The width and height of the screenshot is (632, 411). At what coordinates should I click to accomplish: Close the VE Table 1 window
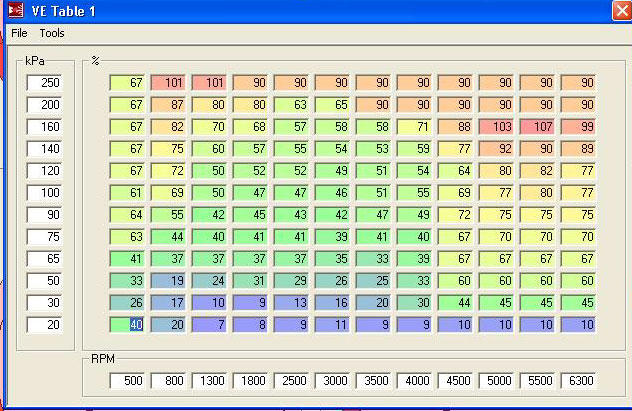[x=622, y=10]
